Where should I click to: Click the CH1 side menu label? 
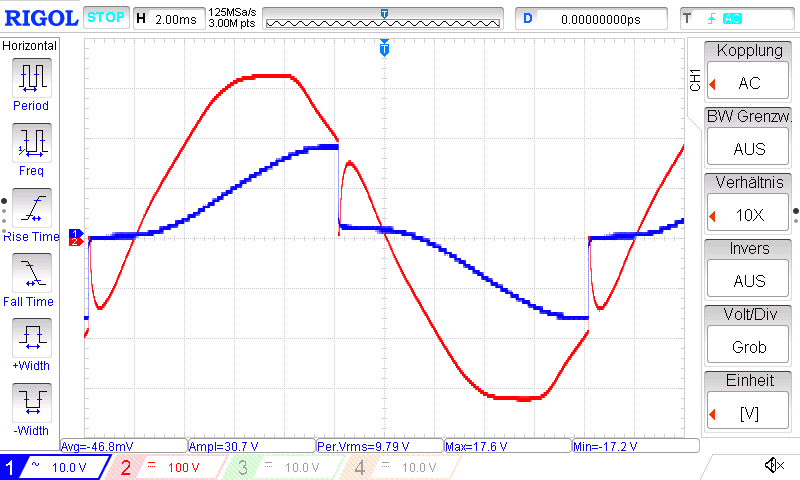click(x=694, y=80)
